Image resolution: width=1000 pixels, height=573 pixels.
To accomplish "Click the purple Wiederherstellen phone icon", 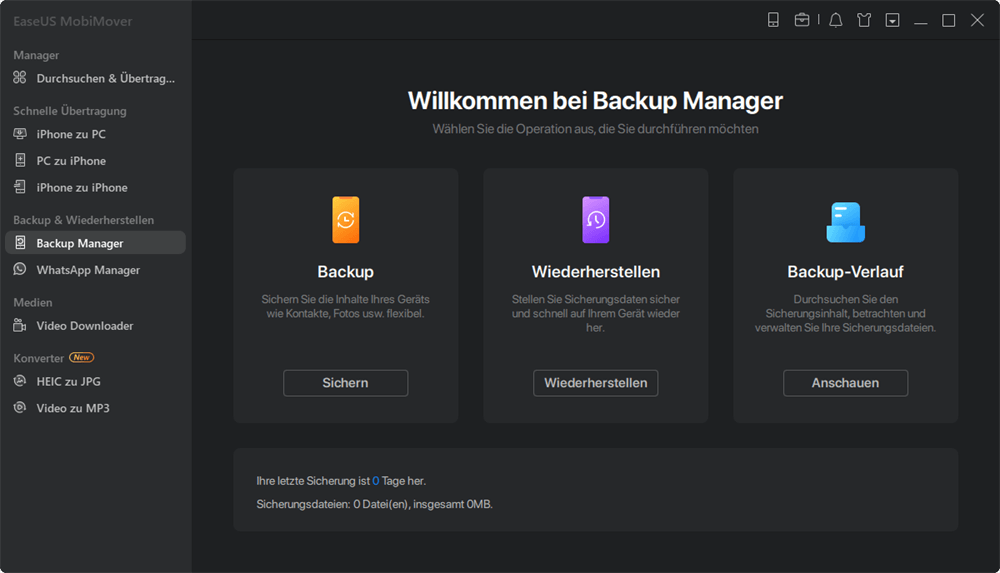I will point(596,220).
